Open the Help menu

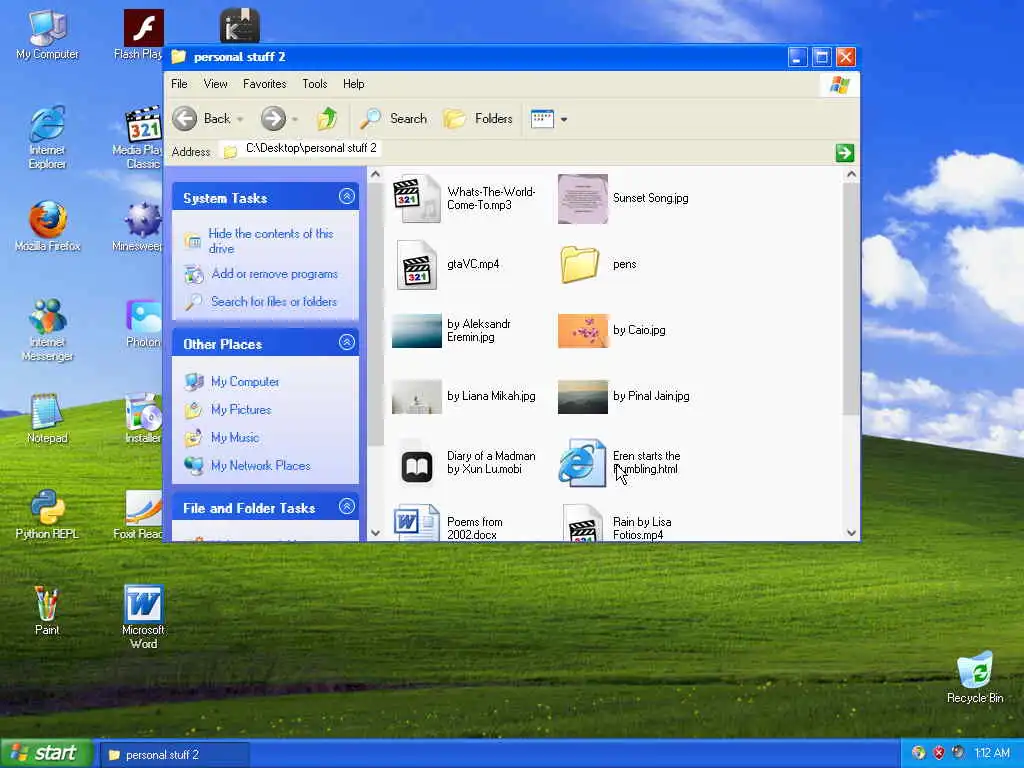coord(353,84)
